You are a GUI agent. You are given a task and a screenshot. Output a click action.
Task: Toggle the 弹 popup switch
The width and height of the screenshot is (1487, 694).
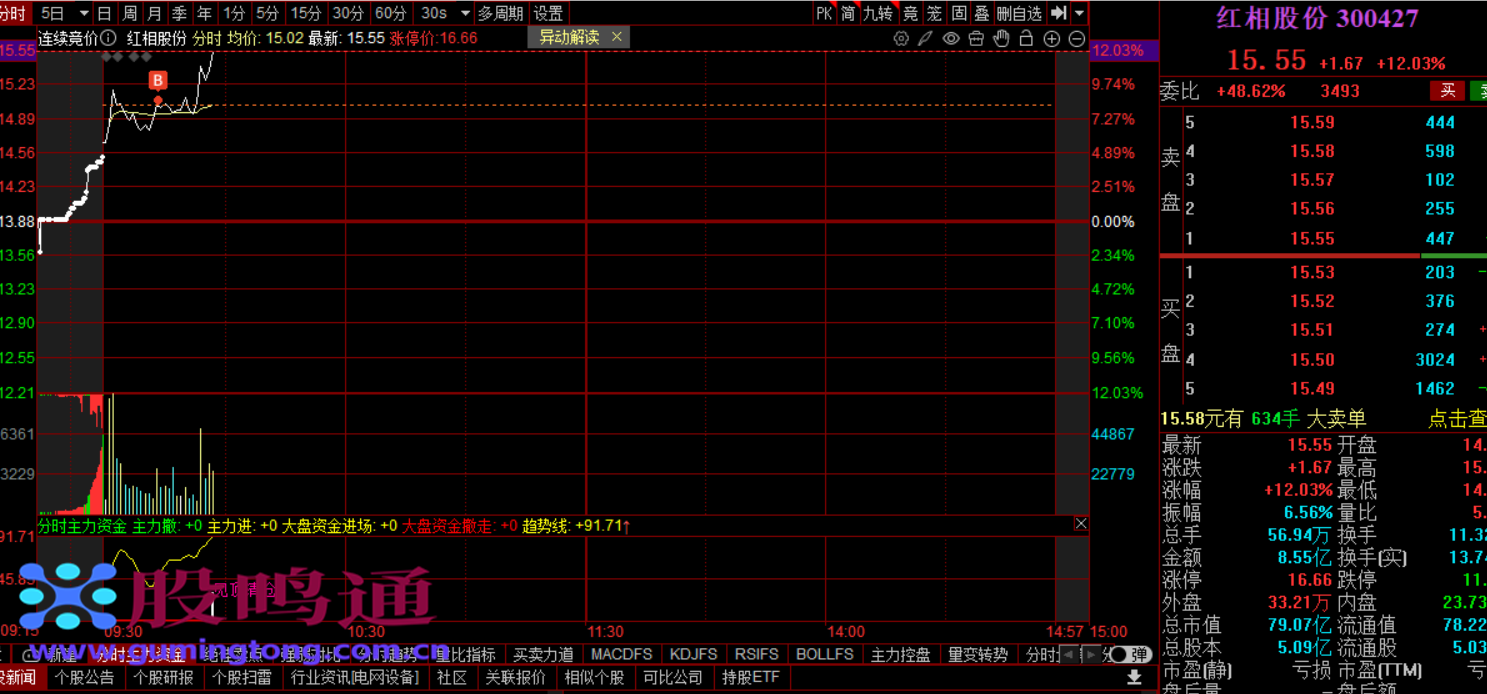pos(1130,655)
